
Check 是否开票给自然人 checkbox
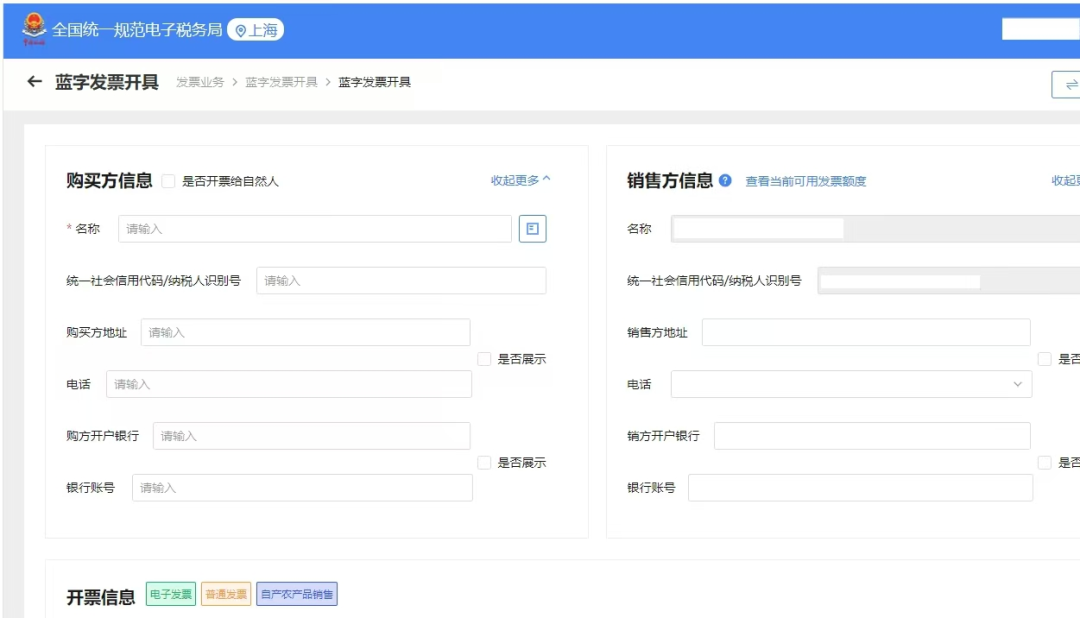168,181
